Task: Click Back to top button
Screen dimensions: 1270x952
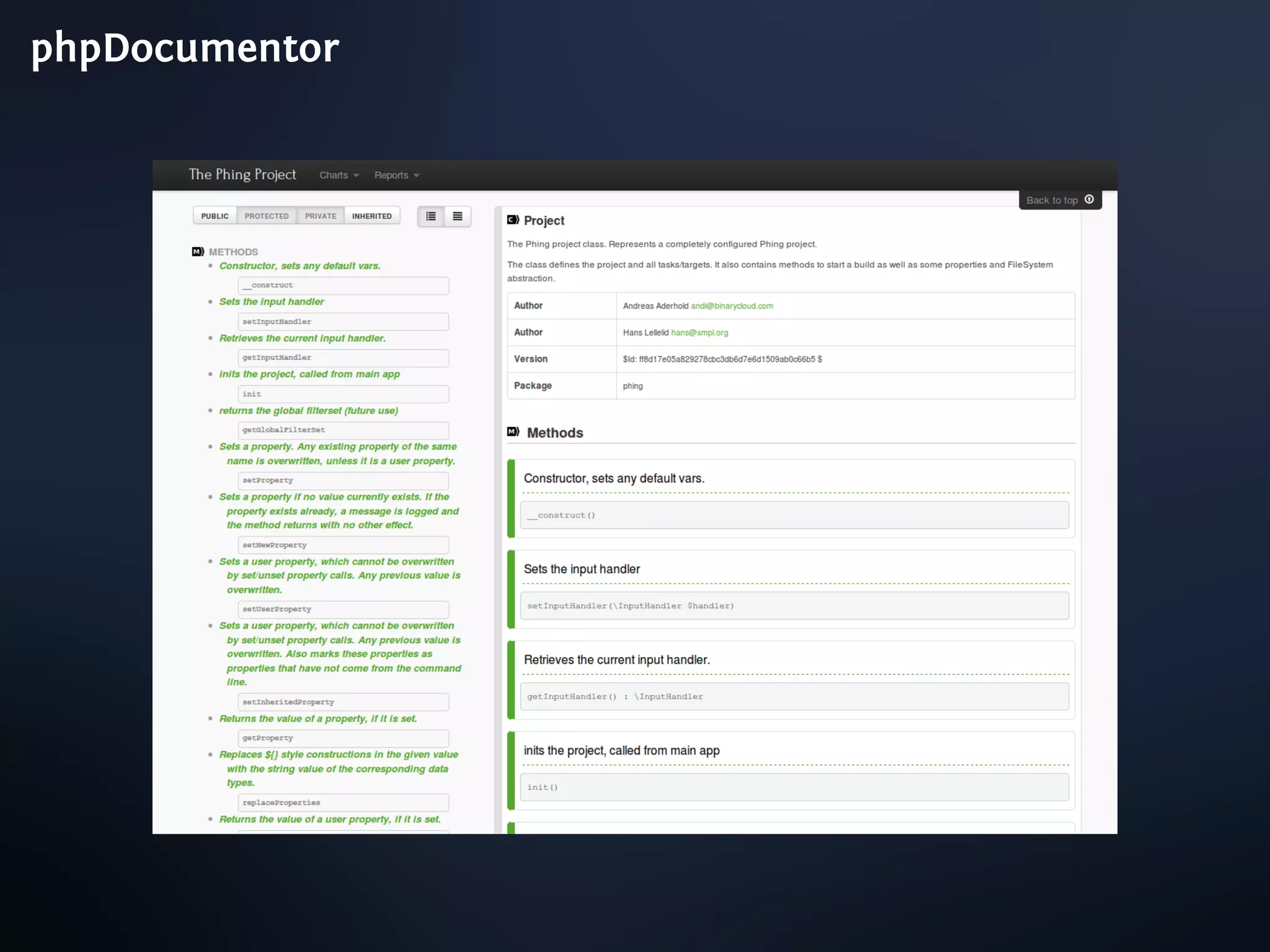Action: (x=1060, y=200)
